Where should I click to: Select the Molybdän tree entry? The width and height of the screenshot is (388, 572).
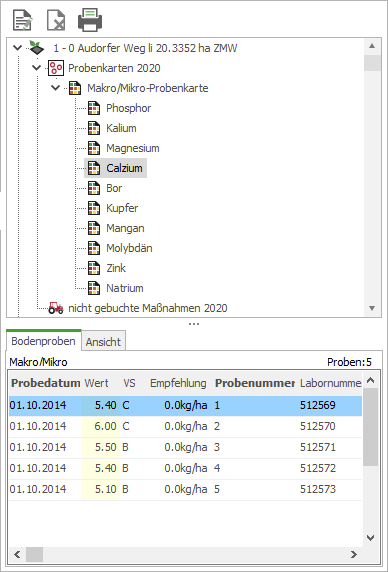click(x=129, y=248)
